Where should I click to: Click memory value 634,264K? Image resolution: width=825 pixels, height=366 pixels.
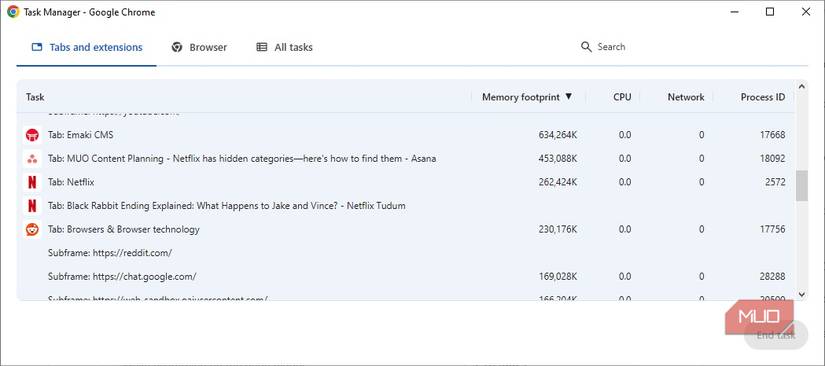click(x=558, y=135)
